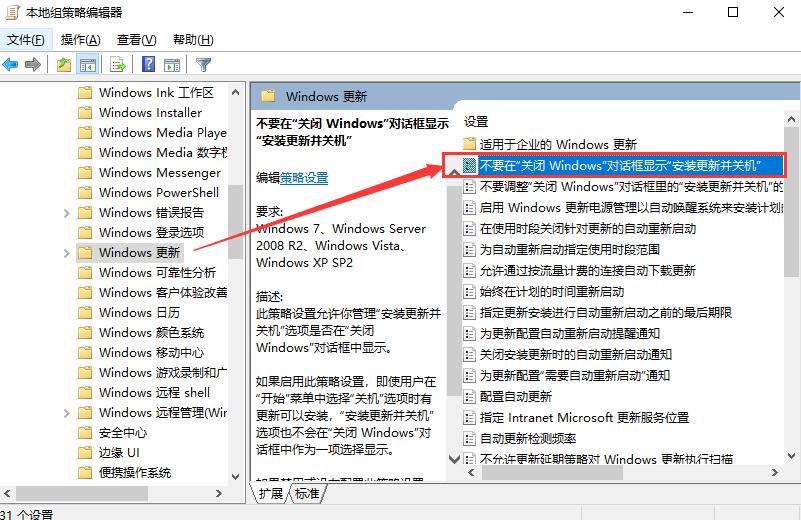
Task: Switch to the 扩展 tab
Action: tap(270, 493)
